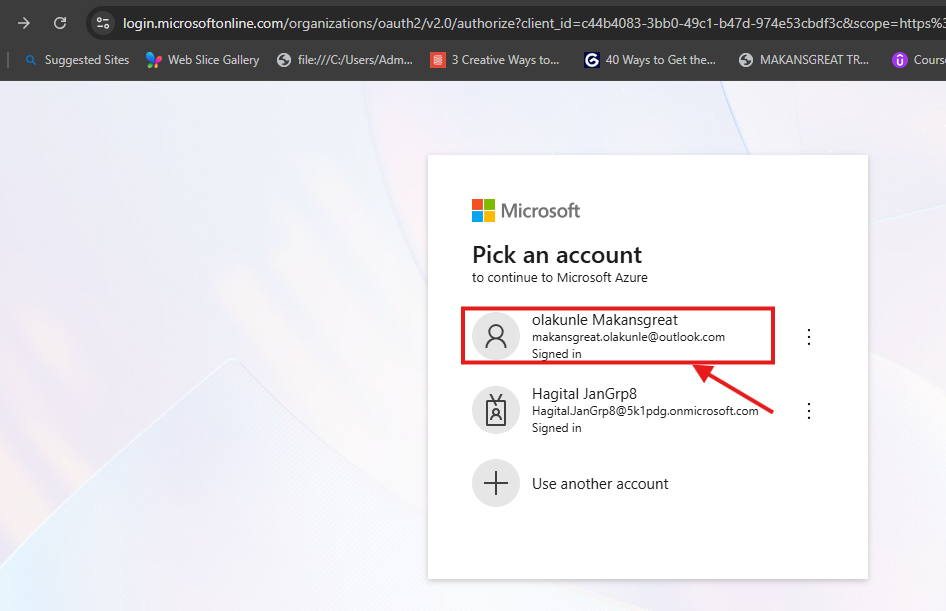Open options menu for Hagital JanGrp8 account
The height and width of the screenshot is (611, 946).
point(809,411)
